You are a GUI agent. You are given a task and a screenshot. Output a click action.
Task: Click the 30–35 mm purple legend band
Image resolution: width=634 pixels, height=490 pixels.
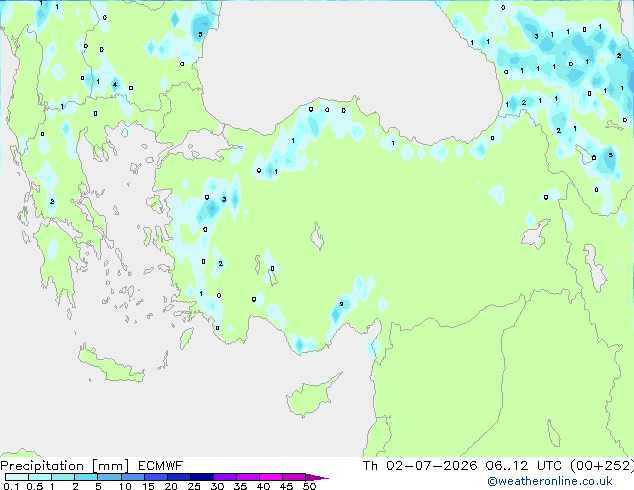pyautogui.click(x=224, y=477)
